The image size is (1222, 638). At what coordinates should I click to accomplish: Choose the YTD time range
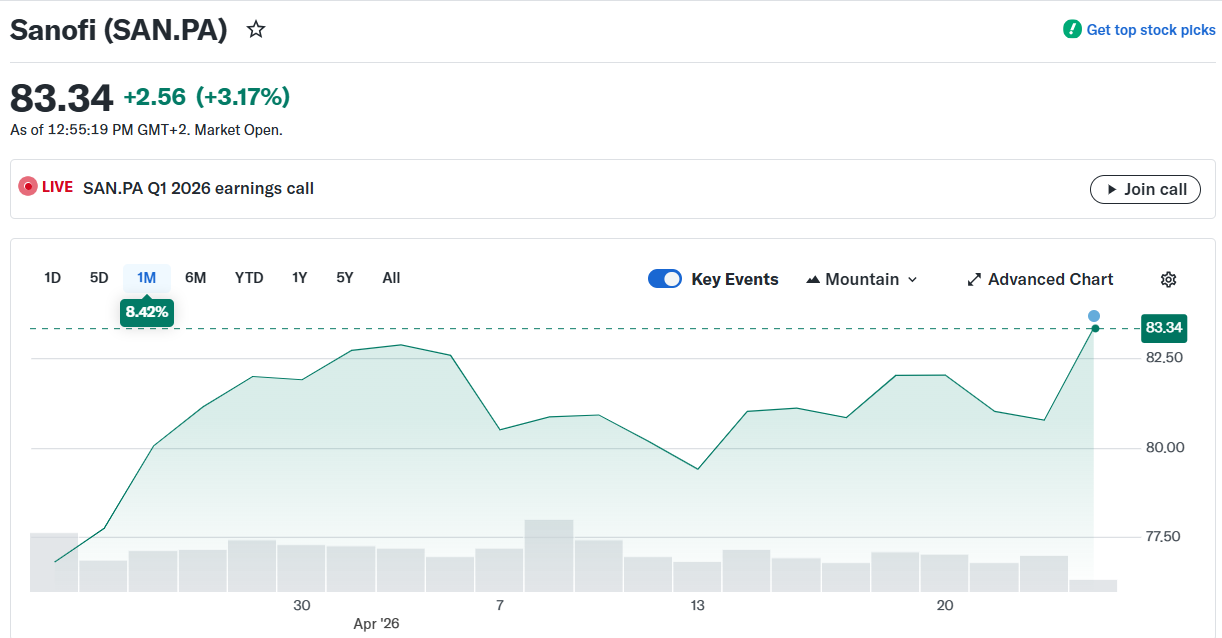[x=249, y=278]
